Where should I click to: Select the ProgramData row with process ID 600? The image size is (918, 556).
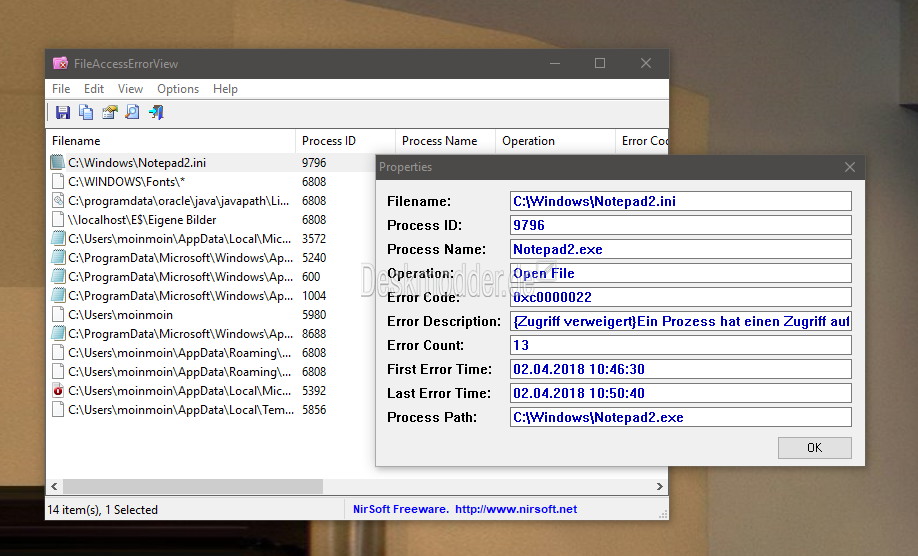point(211,277)
